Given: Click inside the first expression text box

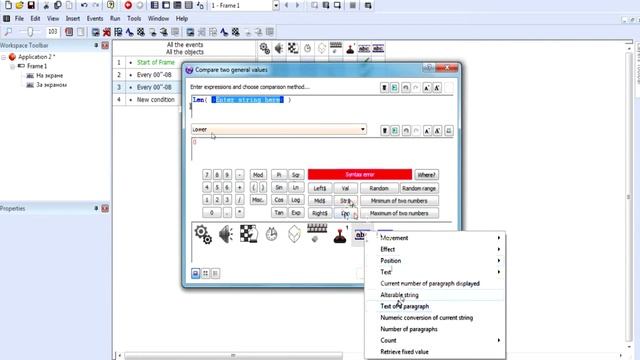Looking at the screenshot, I should pos(322,107).
